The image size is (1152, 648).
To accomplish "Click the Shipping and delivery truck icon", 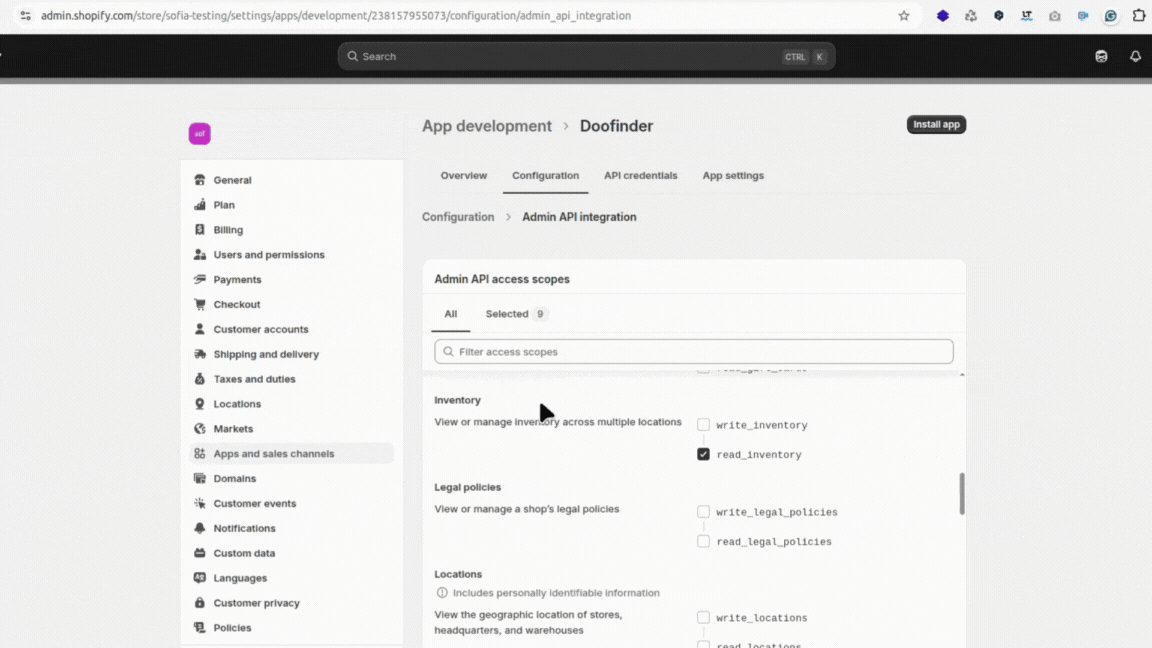I will (x=200, y=354).
